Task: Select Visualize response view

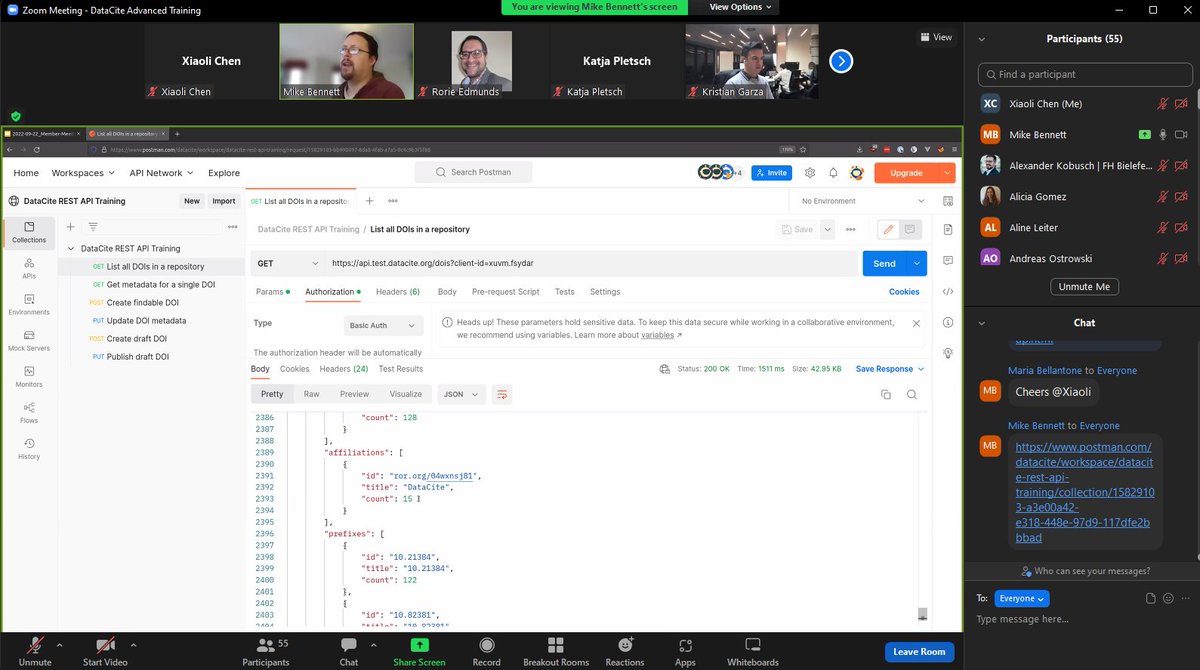Action: coord(406,394)
